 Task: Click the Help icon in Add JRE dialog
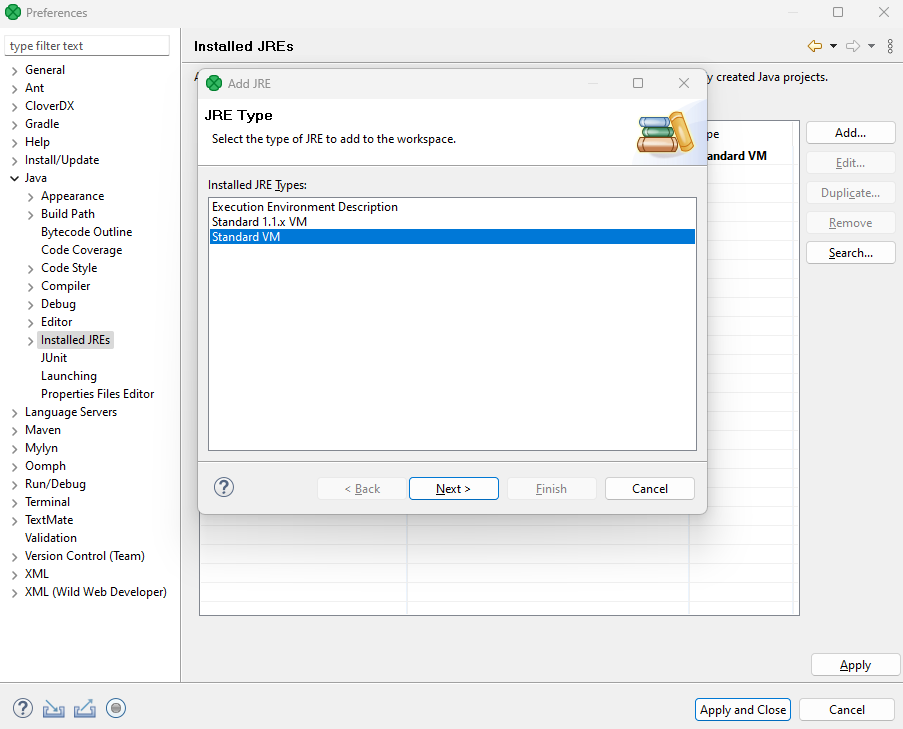tap(224, 488)
